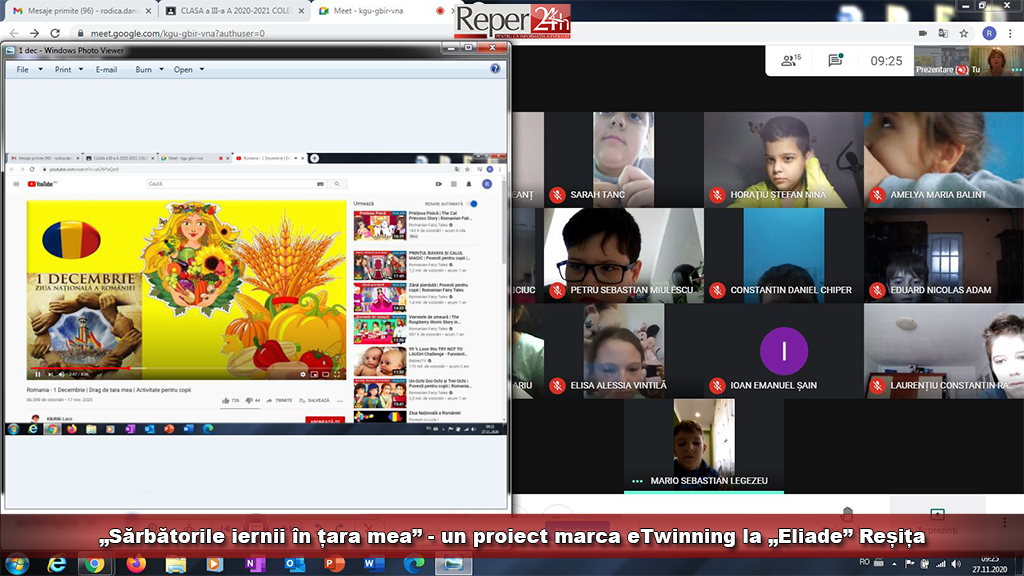Click the taskbar date and time

(x=989, y=564)
